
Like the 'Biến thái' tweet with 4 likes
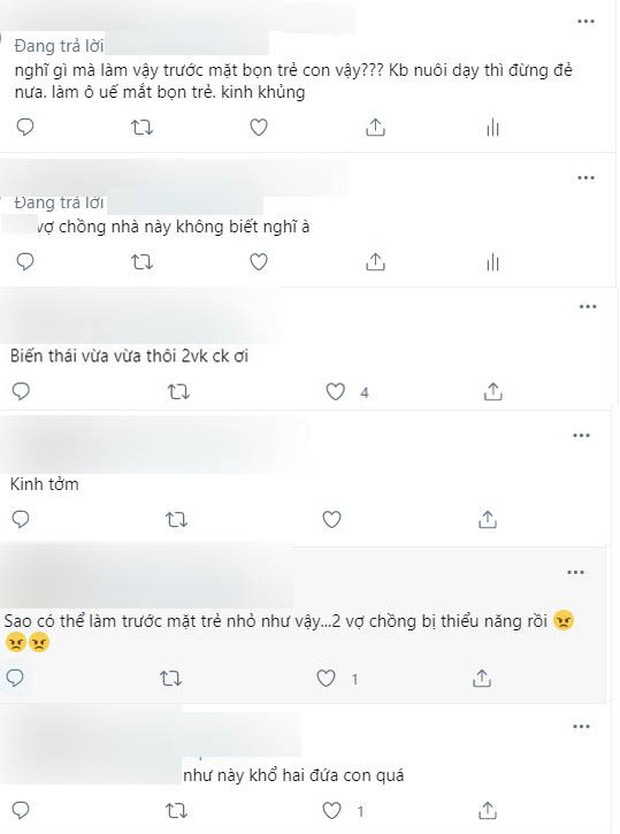[336, 392]
